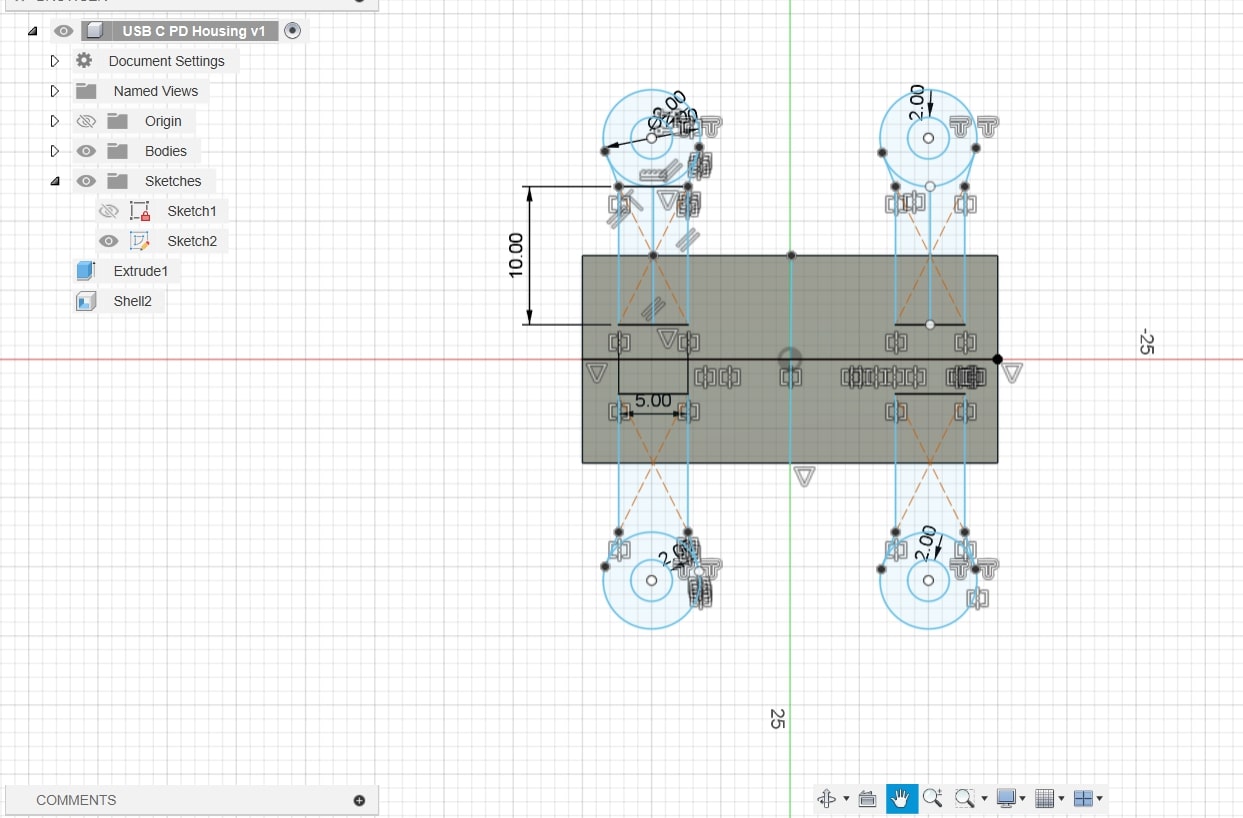Image resolution: width=1243 pixels, height=818 pixels.
Task: Click the locked Sketch1 icon
Action: point(140,211)
